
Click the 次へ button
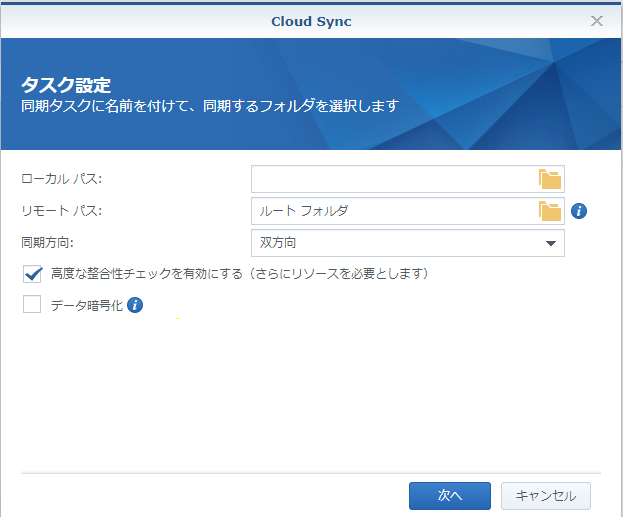coord(450,496)
